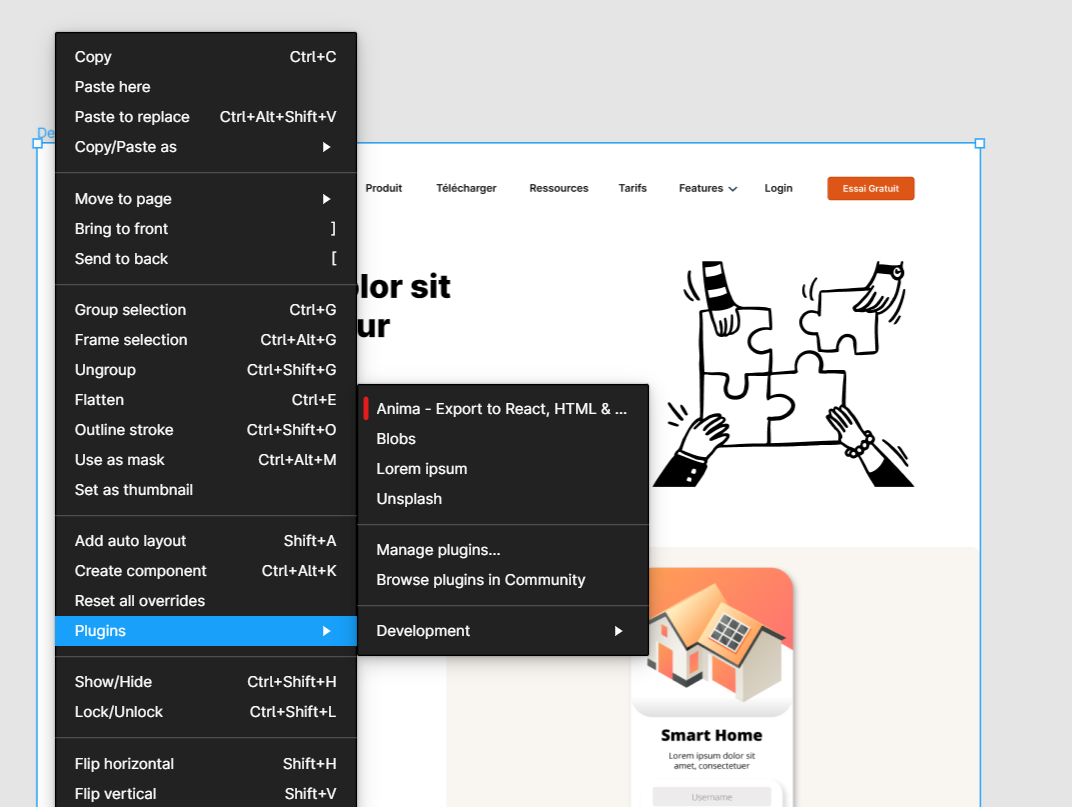Click the orange Essai Gratuit button

(870, 189)
